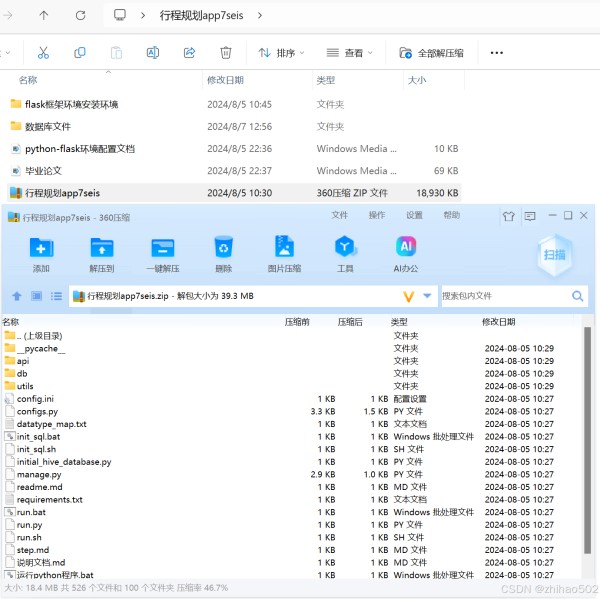Sort by 大小 column in Explorer
This screenshot has height=599, width=600.
click(x=417, y=80)
